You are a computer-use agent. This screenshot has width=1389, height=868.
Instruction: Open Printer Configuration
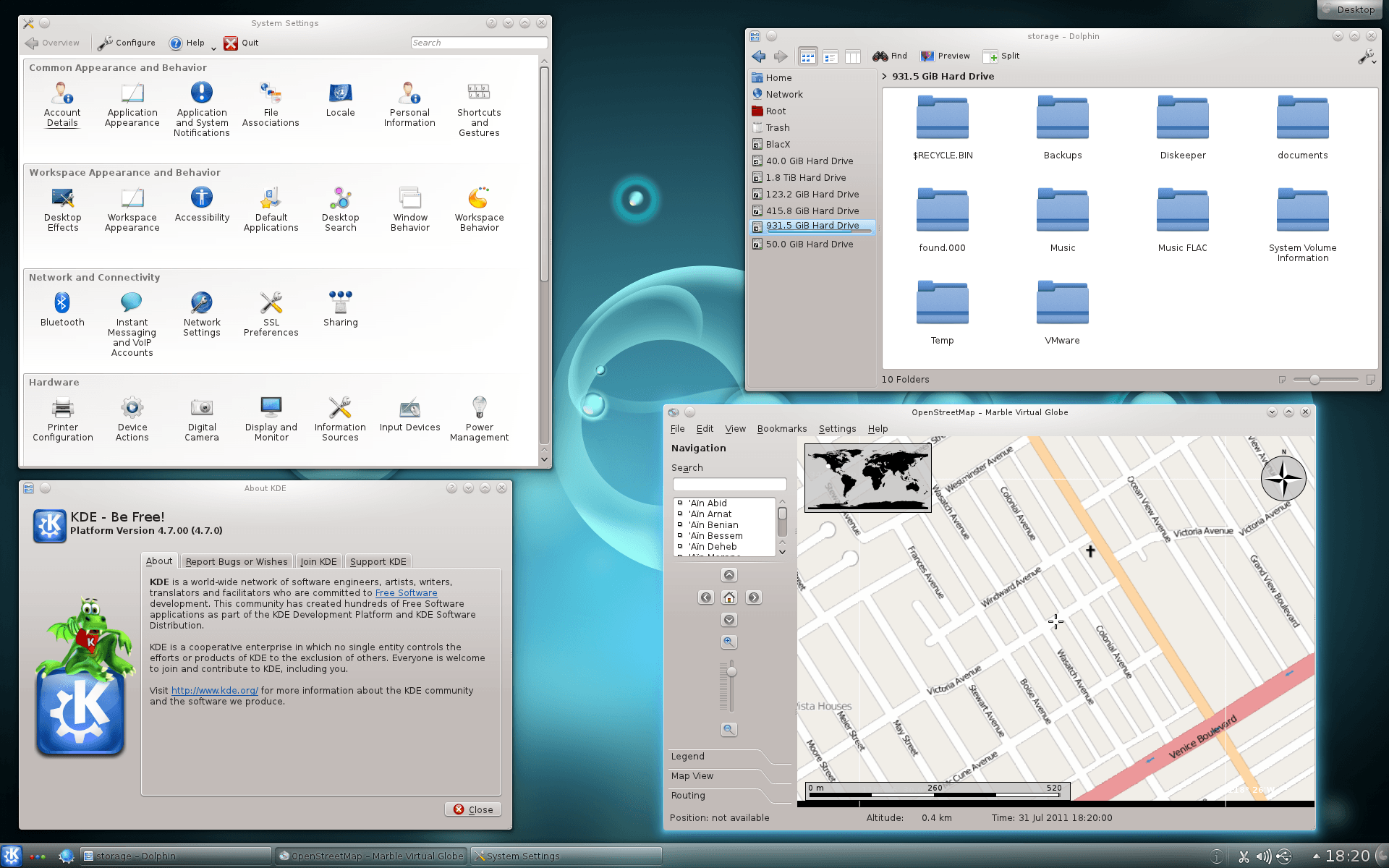coord(62,419)
